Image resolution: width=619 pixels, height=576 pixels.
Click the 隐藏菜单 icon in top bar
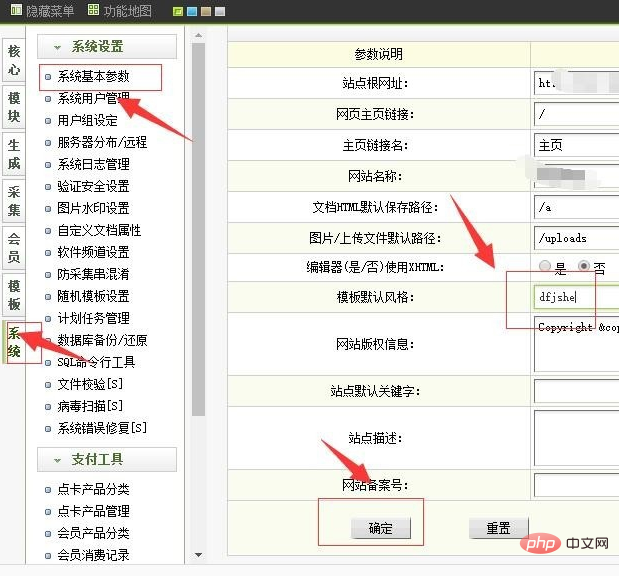tap(16, 10)
